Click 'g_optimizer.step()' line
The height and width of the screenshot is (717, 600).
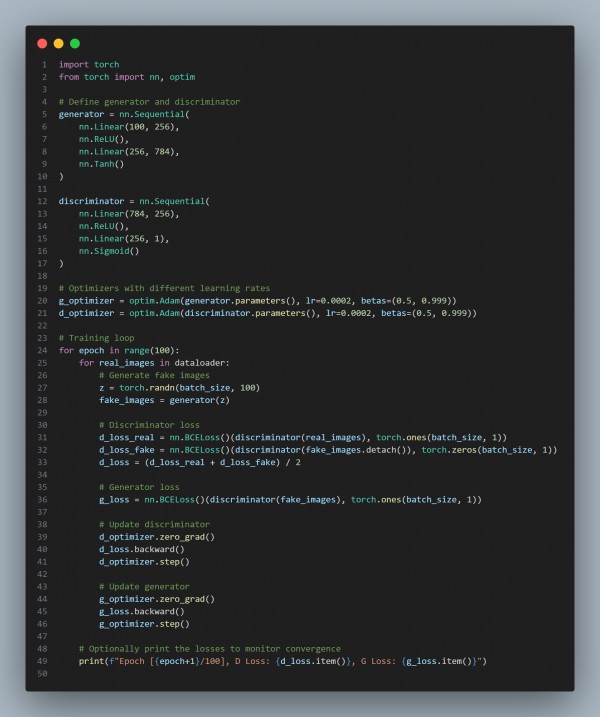pyautogui.click(x=144, y=624)
